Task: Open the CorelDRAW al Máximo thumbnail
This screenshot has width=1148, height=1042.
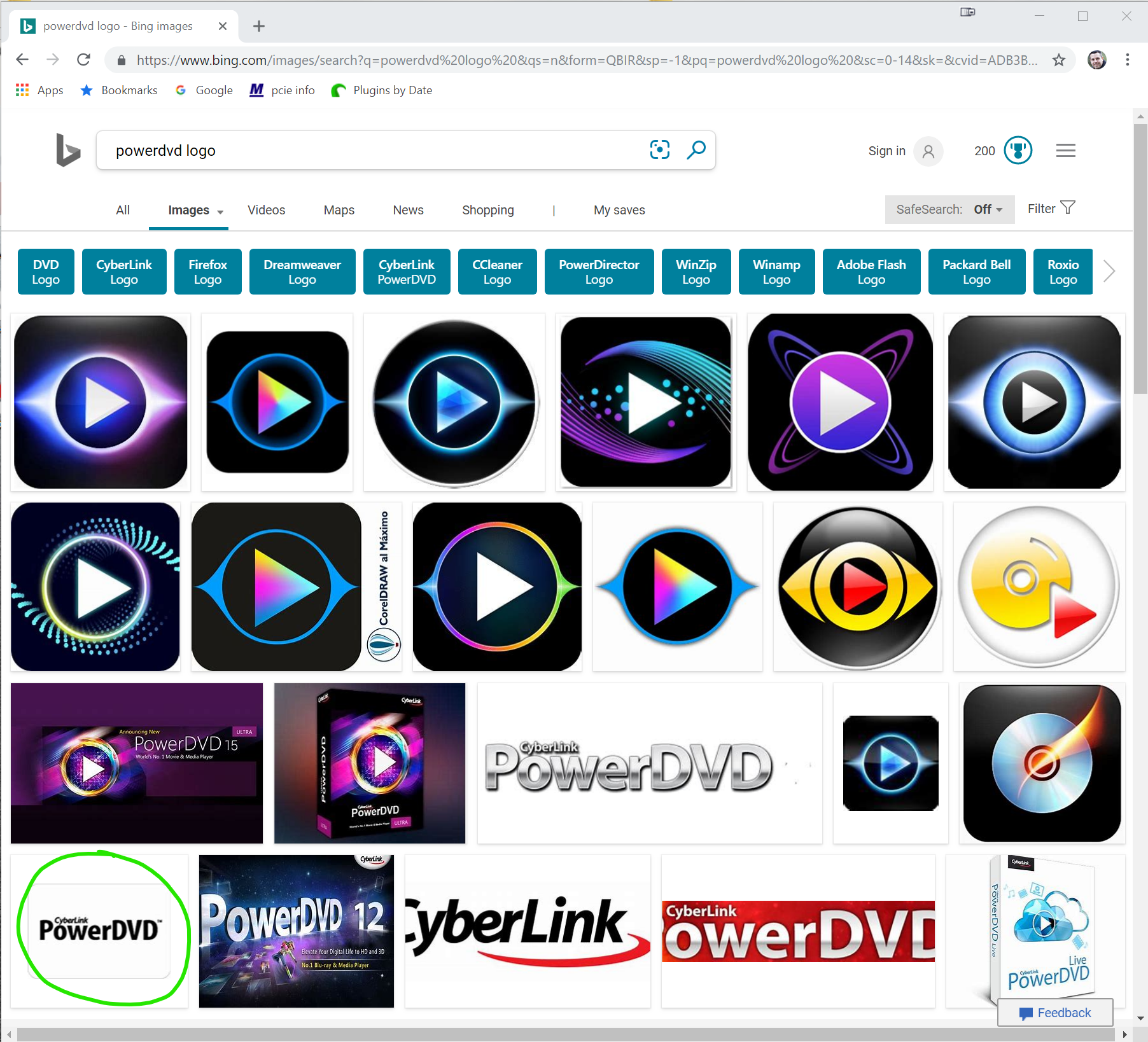Action: point(297,587)
